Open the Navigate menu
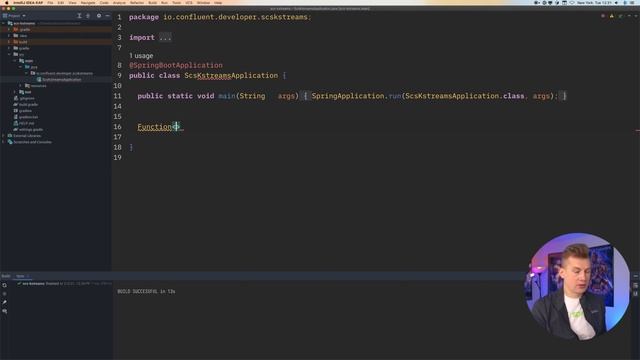 tap(88, 2)
